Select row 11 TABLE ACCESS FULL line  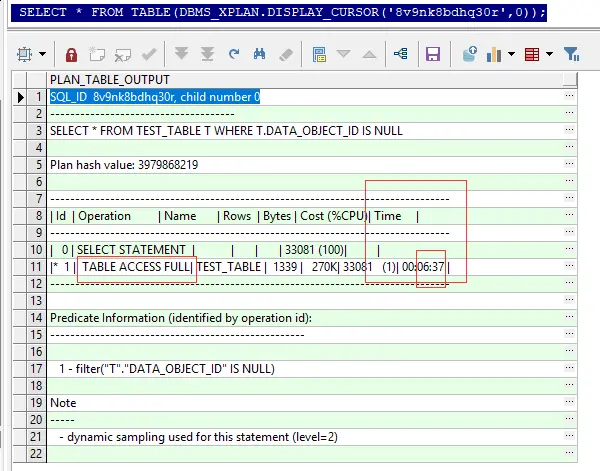312,267
